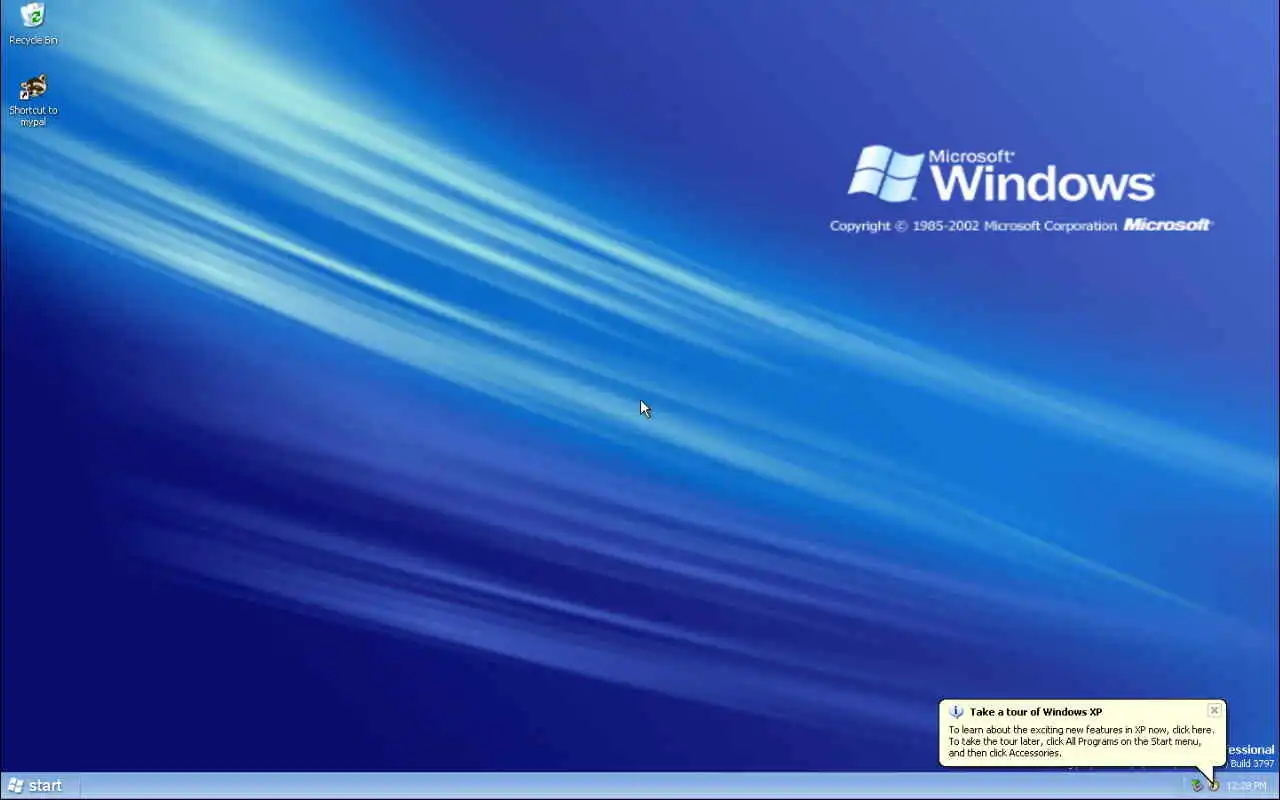
Task: Click the green network tray icon
Action: (x=1196, y=786)
